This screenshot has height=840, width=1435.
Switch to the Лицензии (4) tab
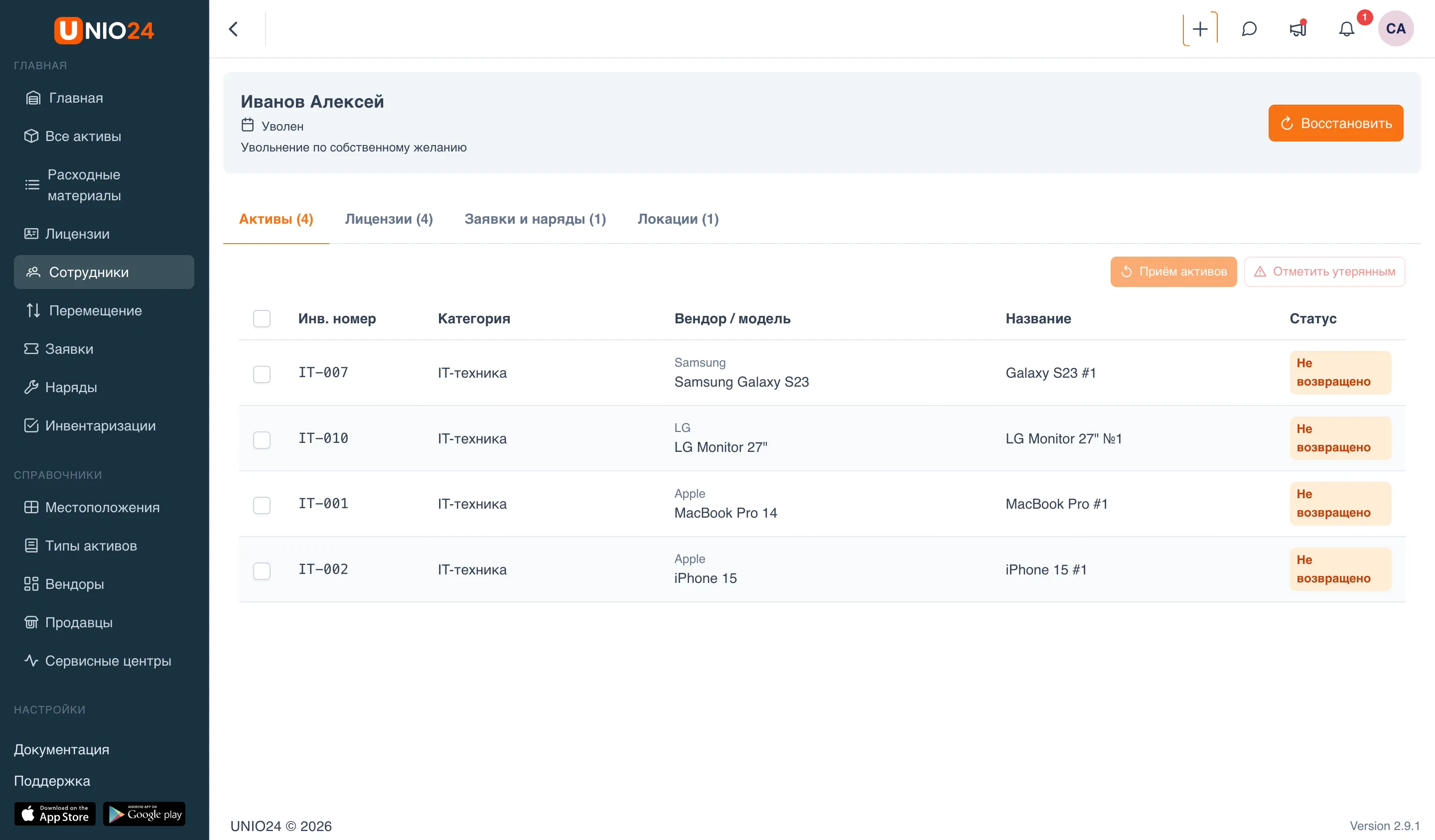click(389, 219)
